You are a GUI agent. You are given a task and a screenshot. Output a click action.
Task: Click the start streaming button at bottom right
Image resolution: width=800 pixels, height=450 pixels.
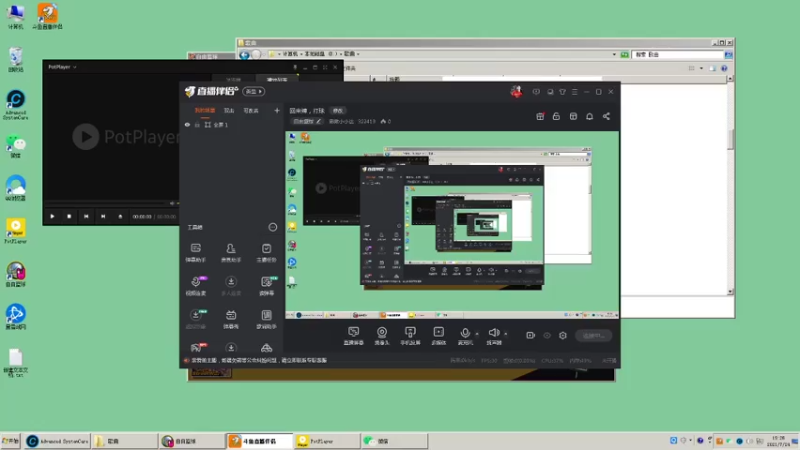click(594, 336)
